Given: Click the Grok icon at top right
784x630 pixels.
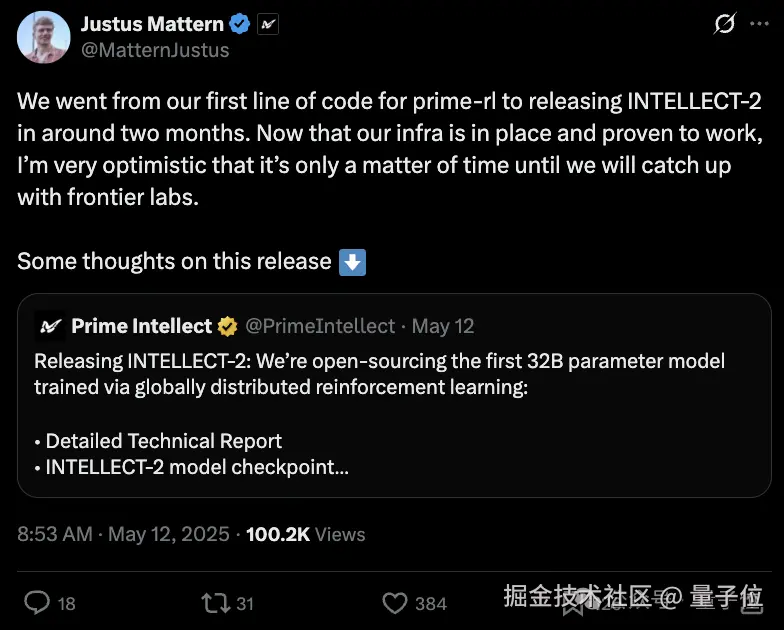Looking at the screenshot, I should tap(724, 24).
